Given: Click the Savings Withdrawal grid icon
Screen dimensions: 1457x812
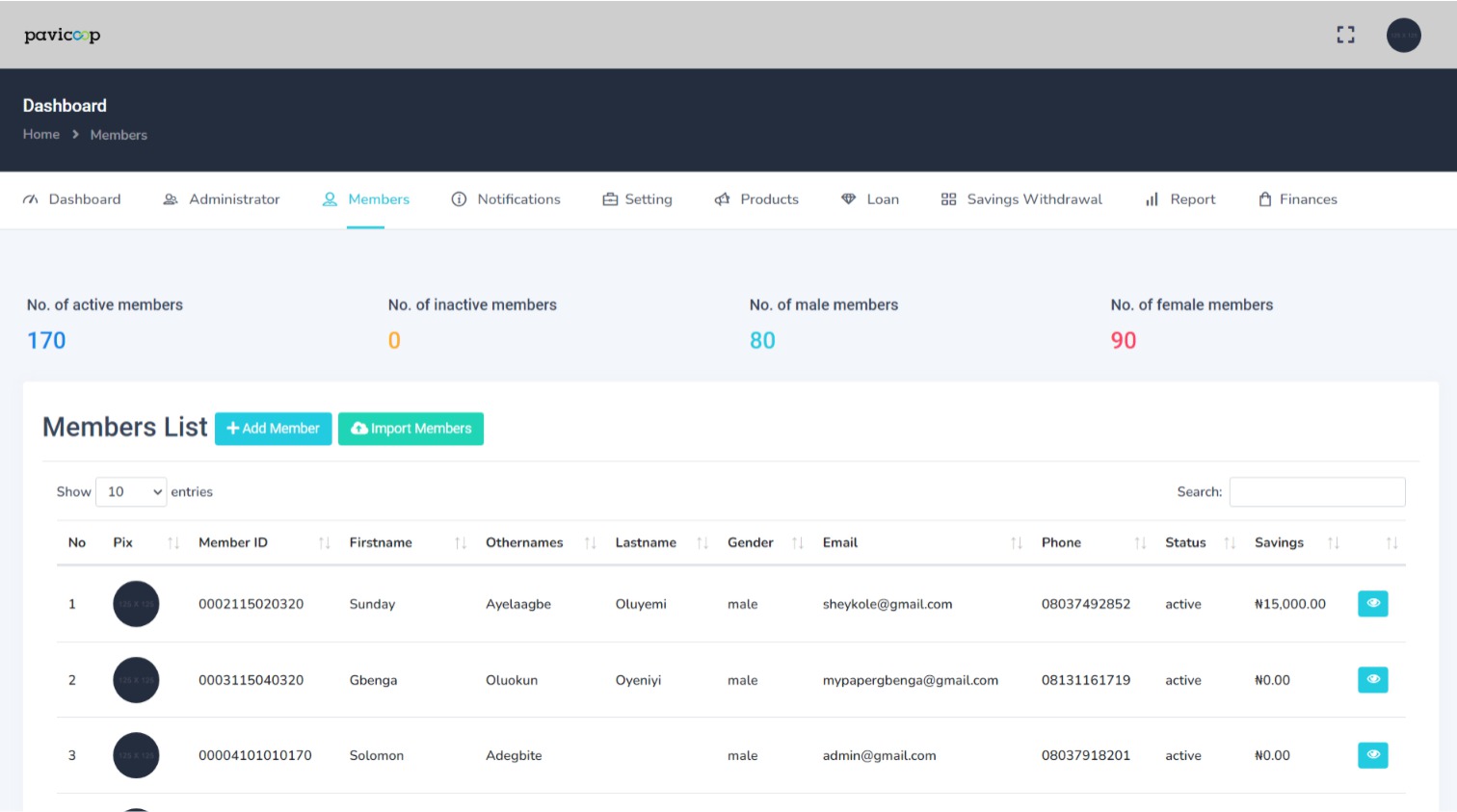Looking at the screenshot, I should click(948, 199).
